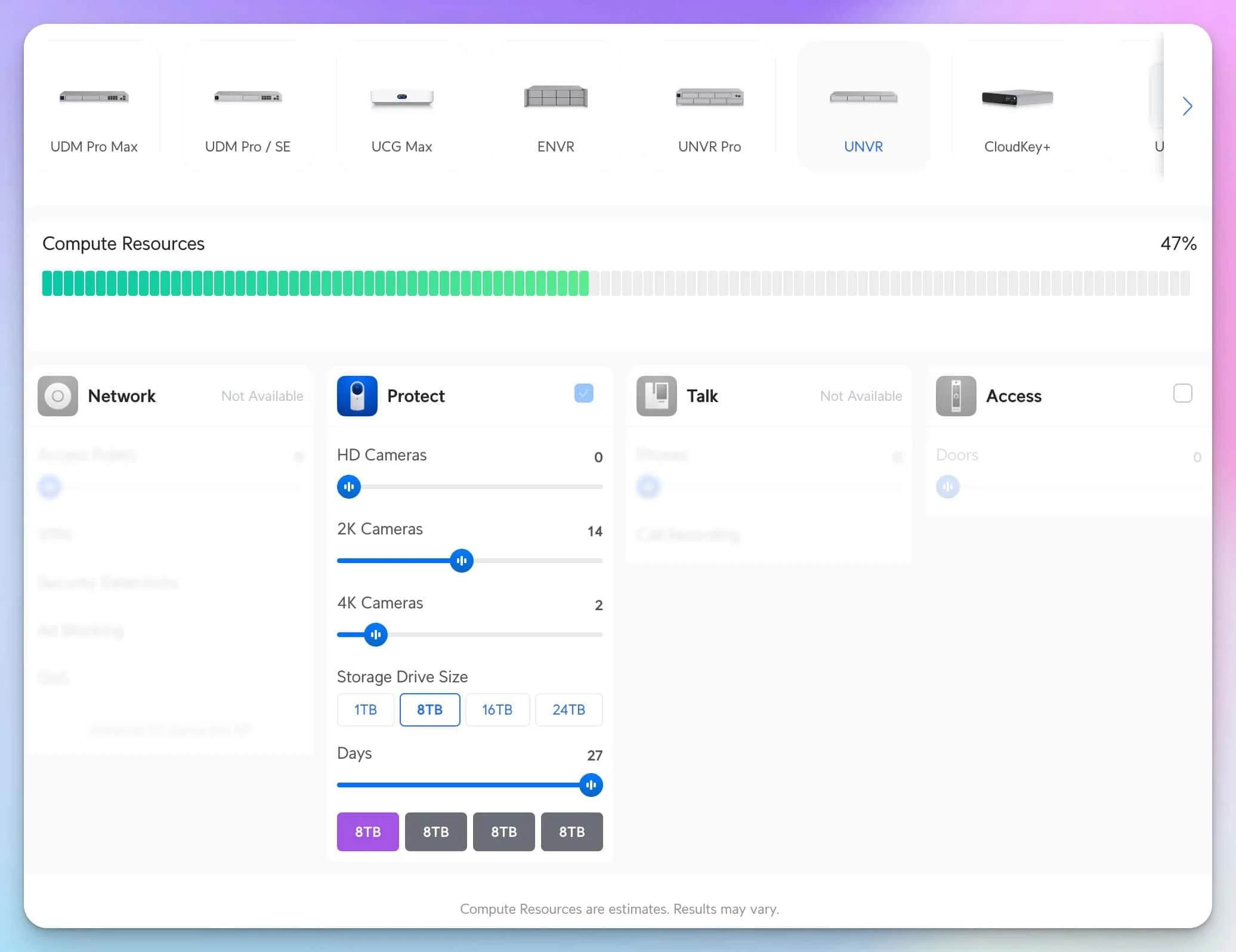
Task: Click the right chevron to show more consoles
Action: (1187, 106)
